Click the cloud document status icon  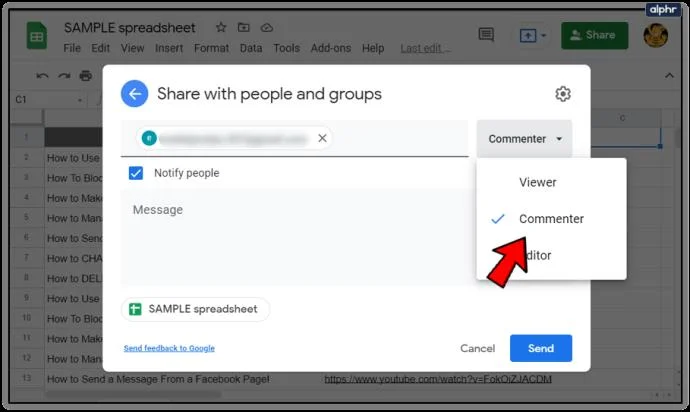[267, 28]
